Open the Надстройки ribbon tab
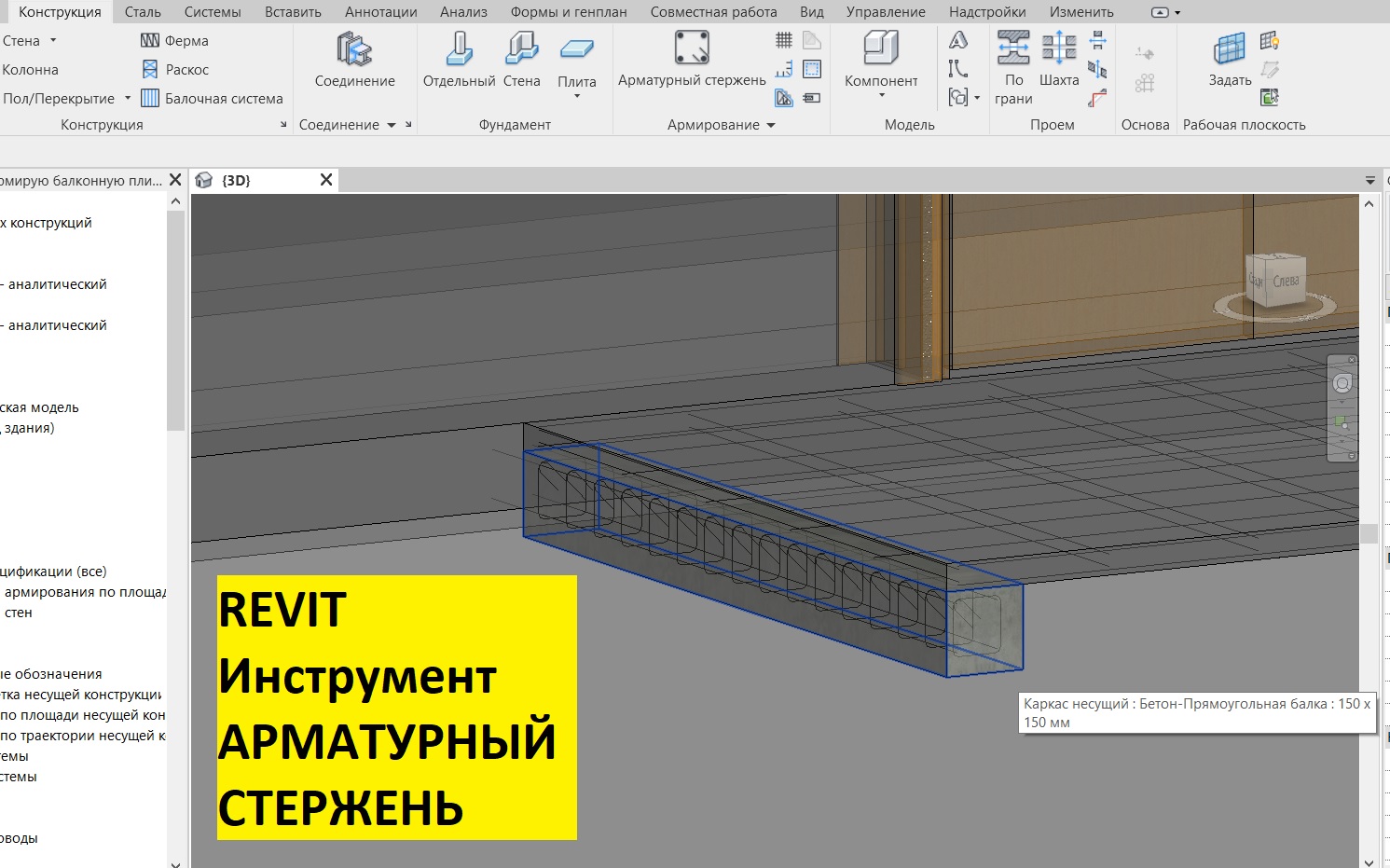This screenshot has height=868, width=1390. (987, 12)
